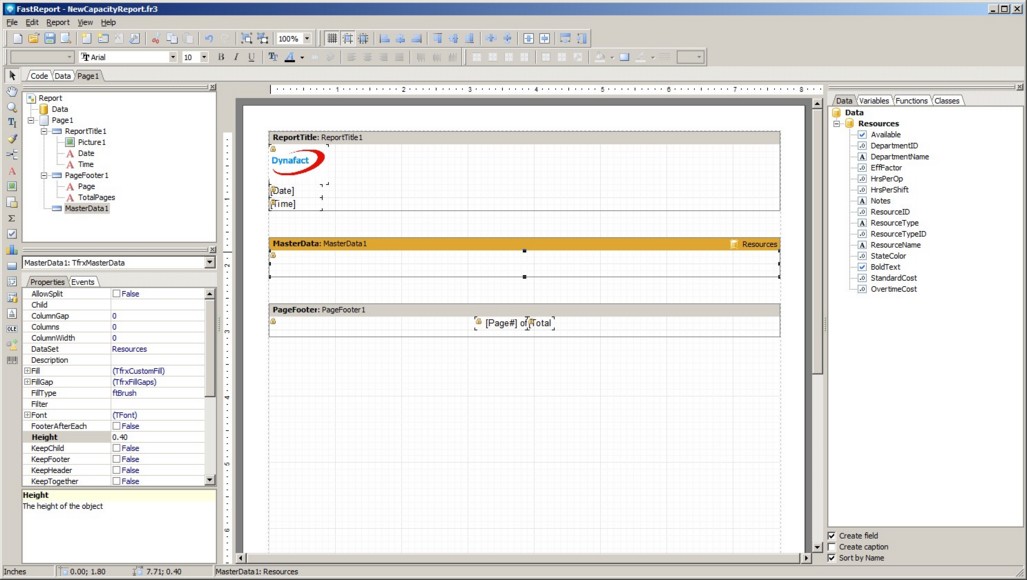Click the Insert Chart object tool
Image resolution: width=1027 pixels, height=580 pixels.
pos(12,250)
